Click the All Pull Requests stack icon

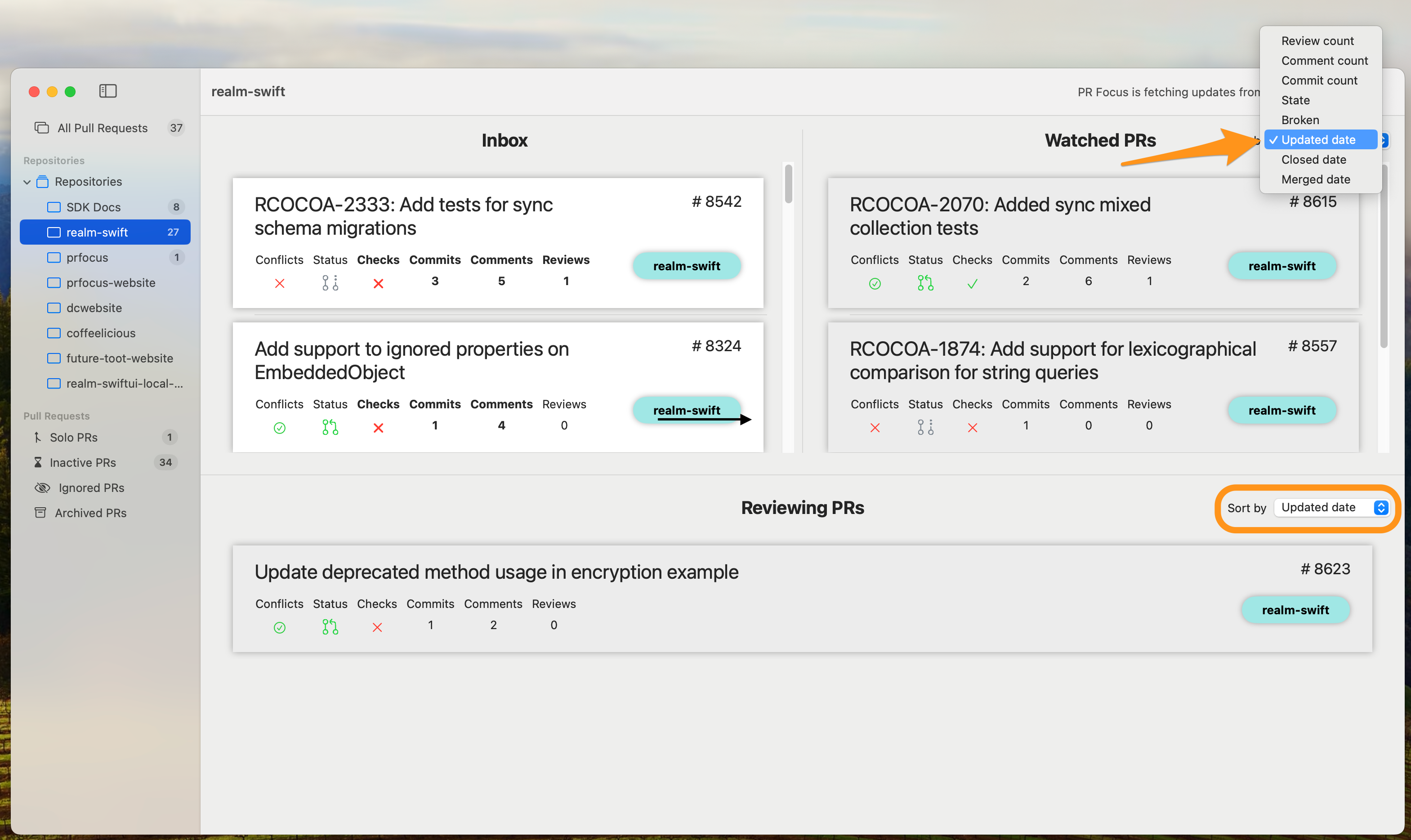tap(42, 128)
